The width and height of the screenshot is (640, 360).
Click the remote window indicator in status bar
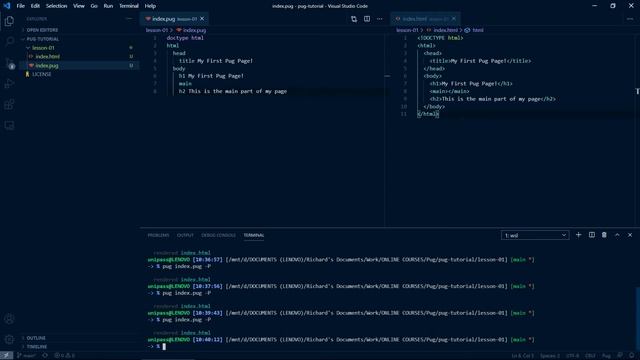[x=7, y=356]
